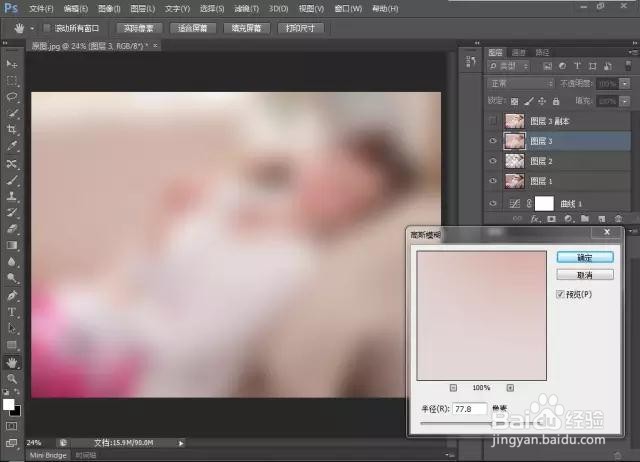
Task: Select the Blur tool
Action: click(12, 262)
